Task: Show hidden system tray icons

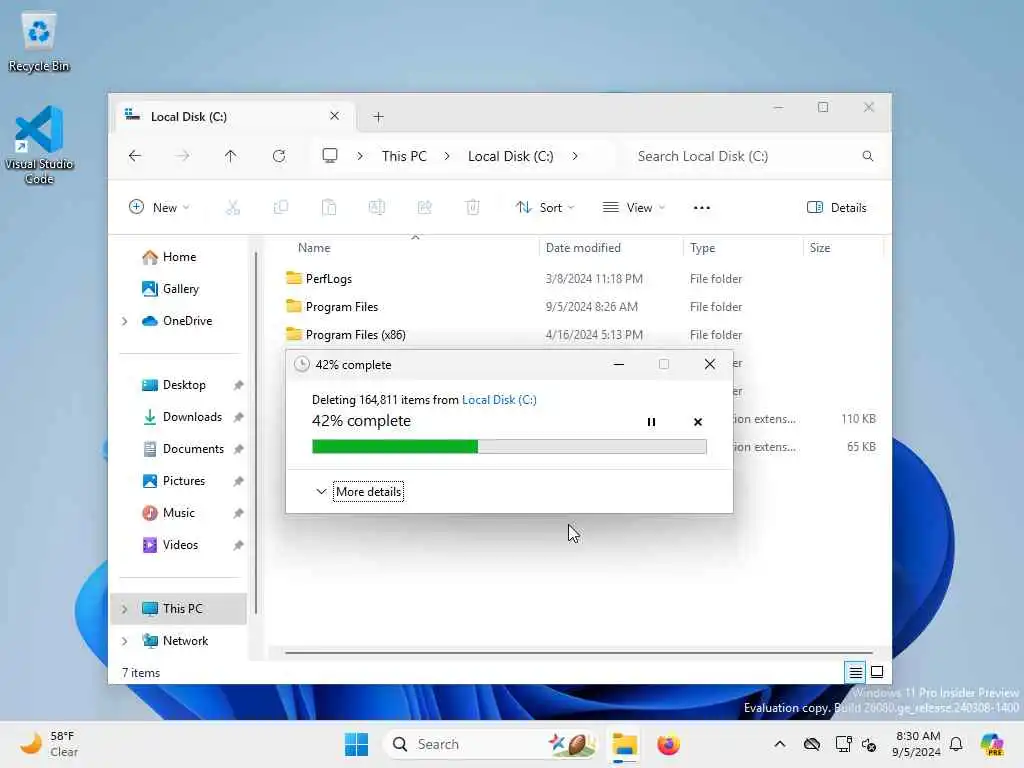Action: click(x=780, y=744)
